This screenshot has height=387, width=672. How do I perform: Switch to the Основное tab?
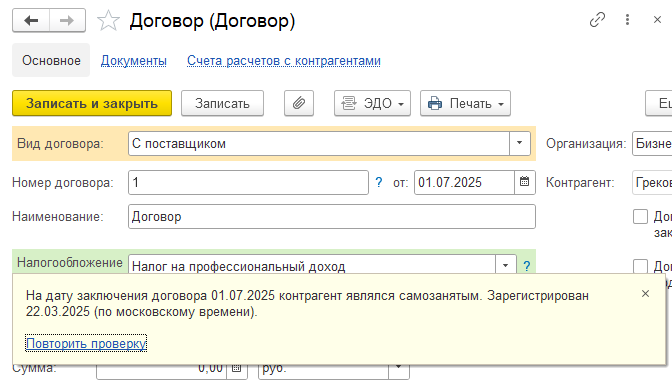51,60
